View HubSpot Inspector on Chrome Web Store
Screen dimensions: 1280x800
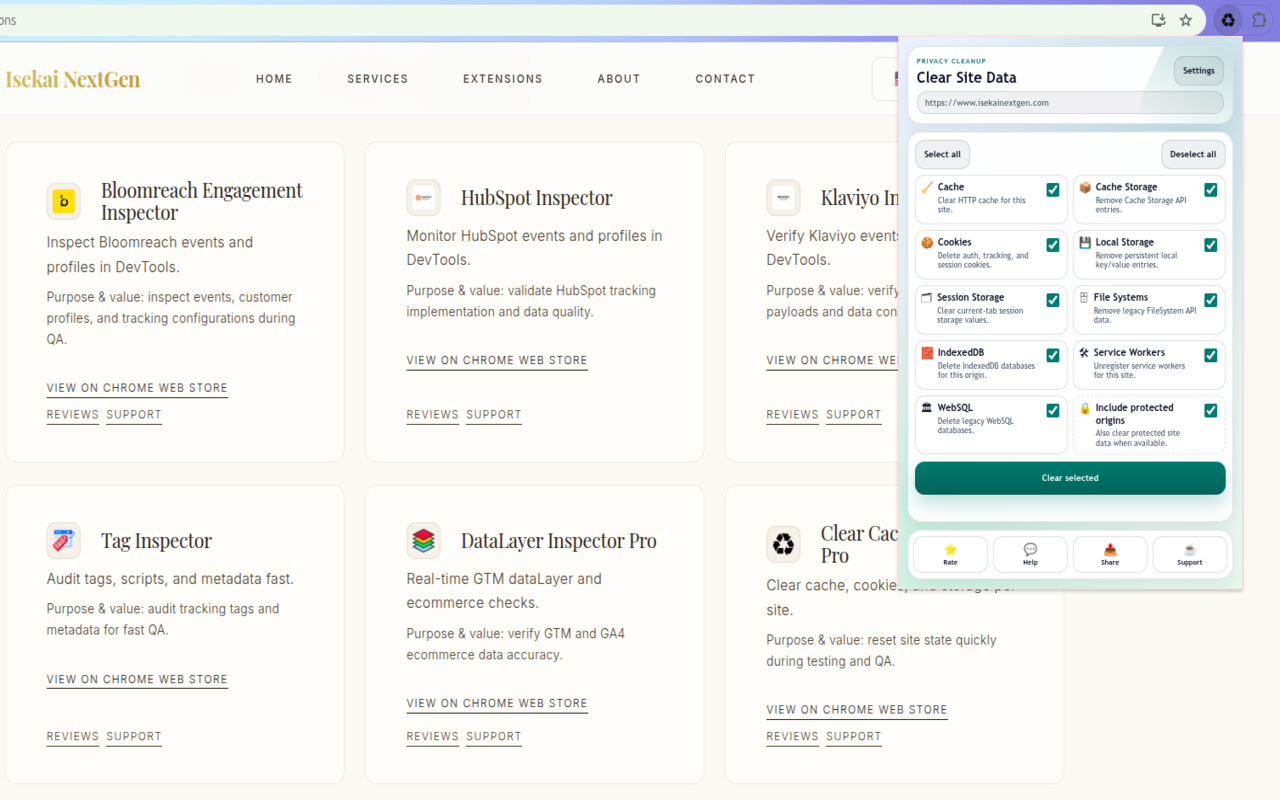coord(497,360)
